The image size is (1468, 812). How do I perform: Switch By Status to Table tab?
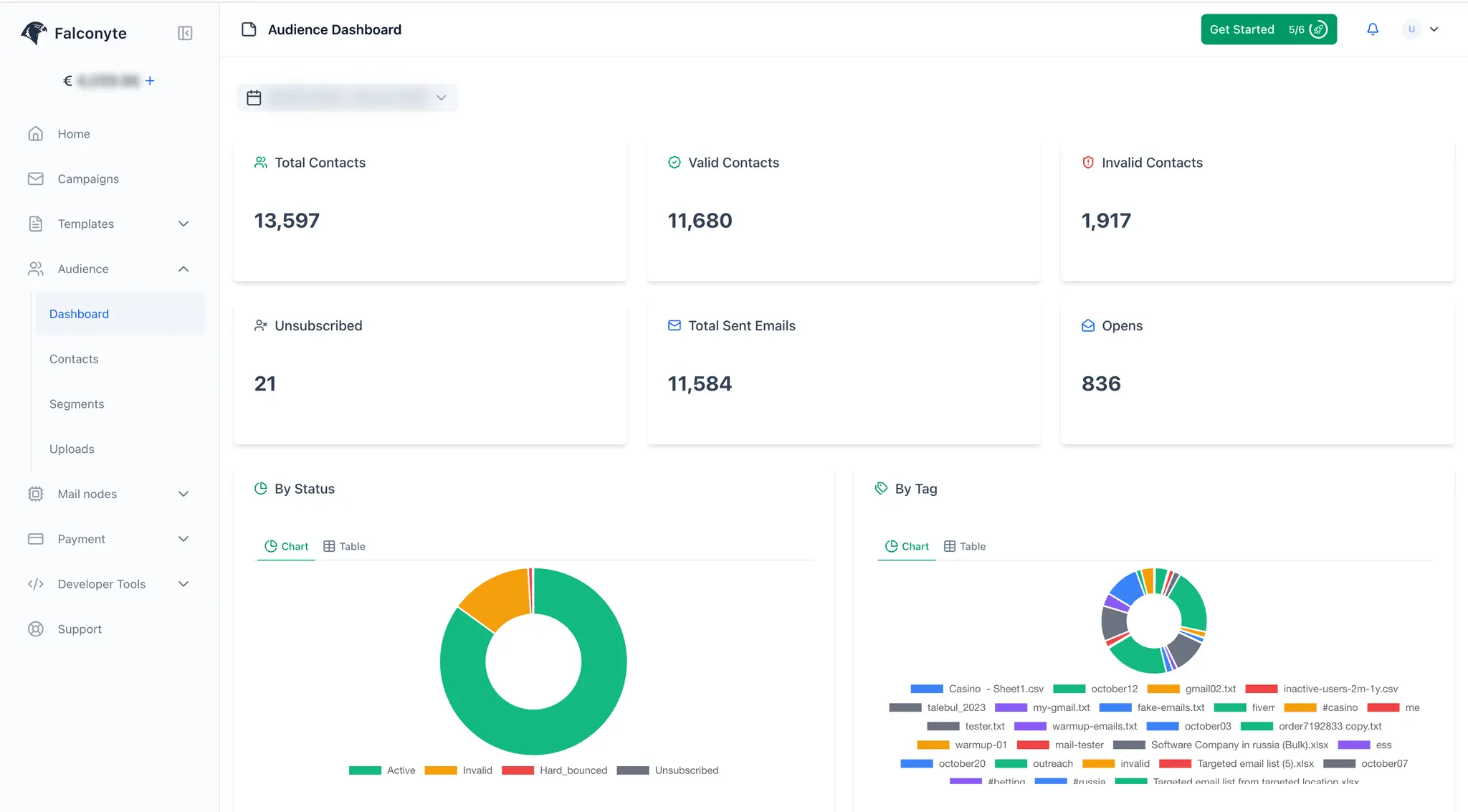click(x=345, y=546)
